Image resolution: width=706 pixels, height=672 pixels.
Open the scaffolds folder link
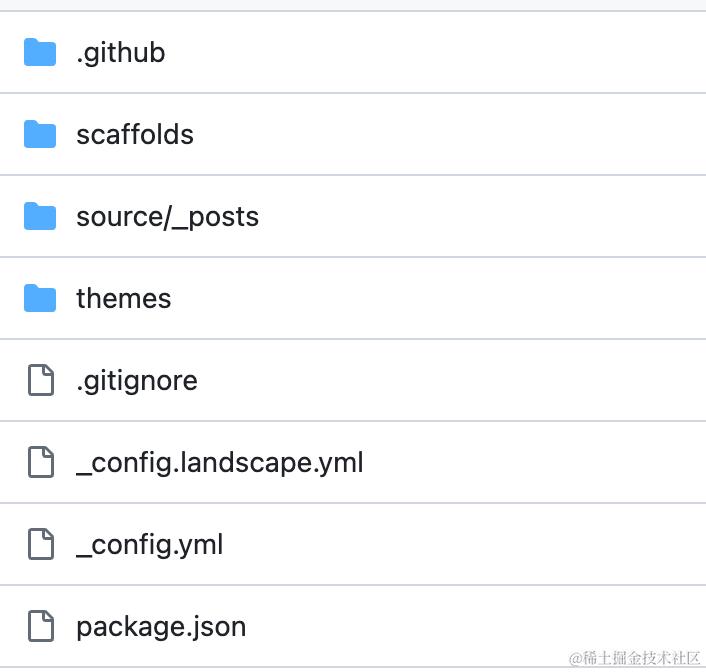pyautogui.click(x=135, y=134)
